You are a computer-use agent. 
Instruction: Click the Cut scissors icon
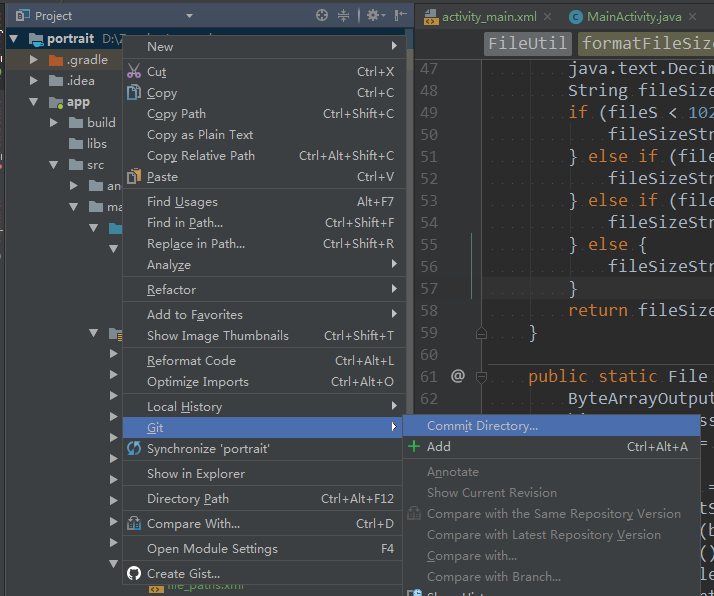134,72
